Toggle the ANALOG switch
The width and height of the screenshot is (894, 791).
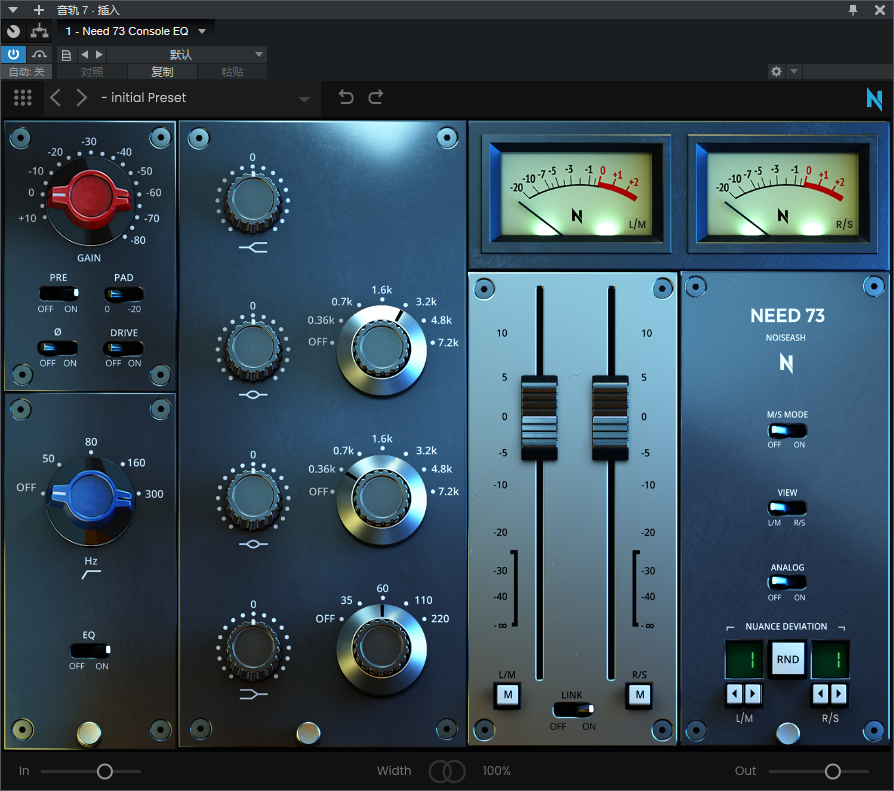pos(787,582)
